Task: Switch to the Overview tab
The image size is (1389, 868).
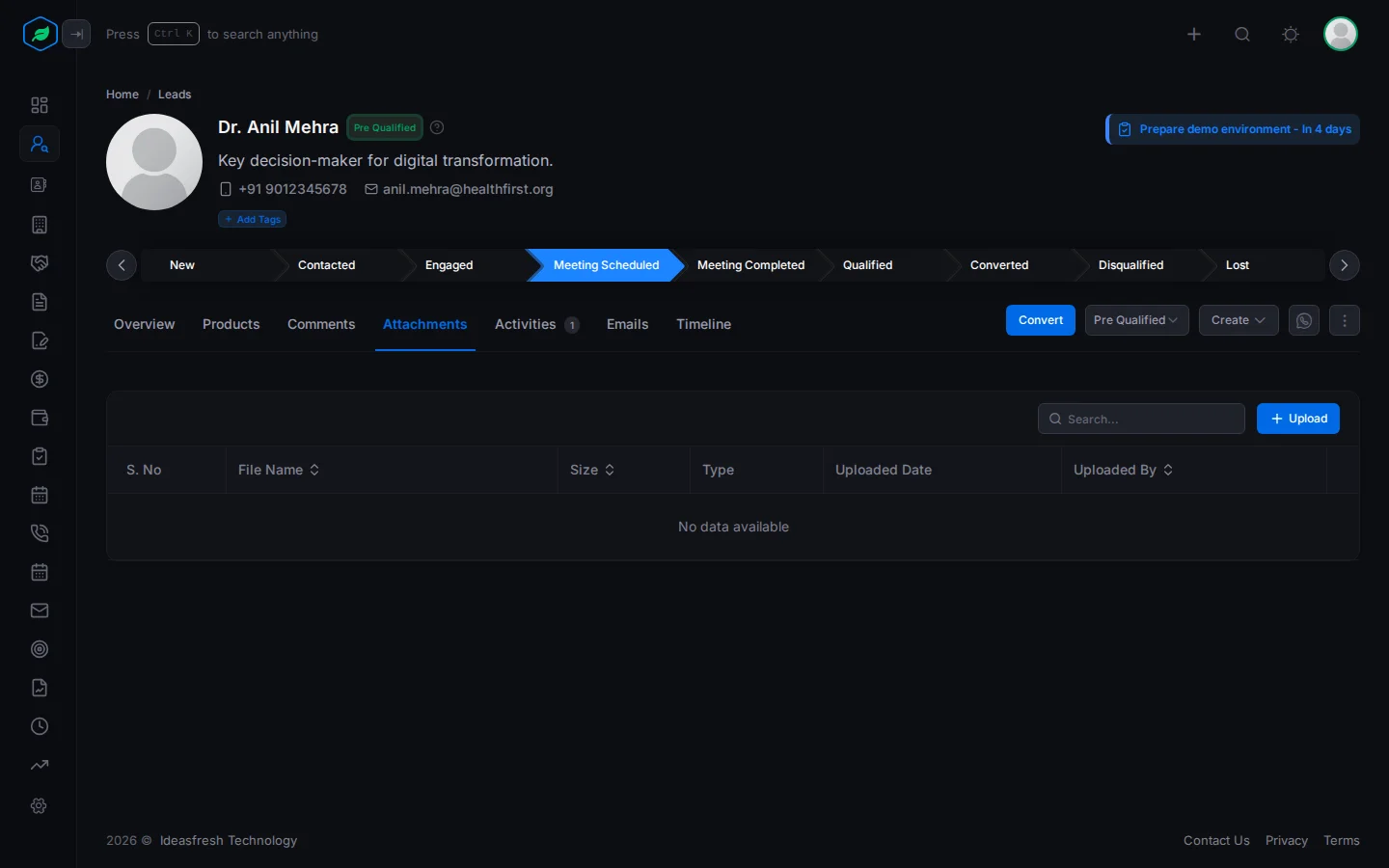Action: tap(145, 324)
